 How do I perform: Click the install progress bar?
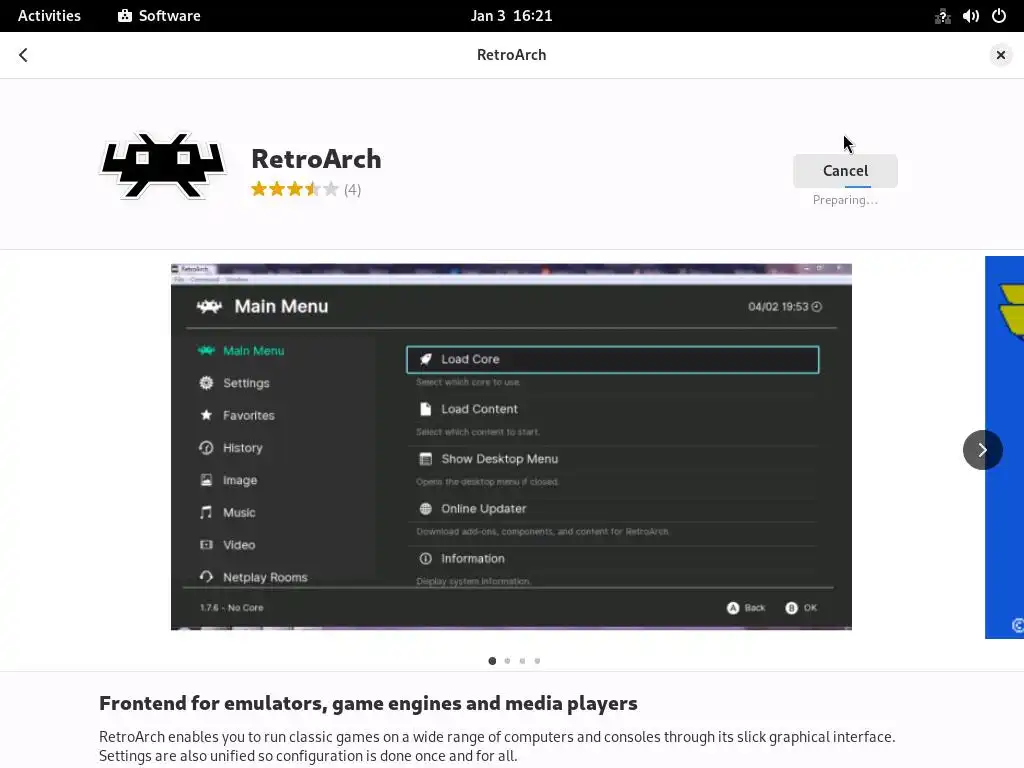coord(857,186)
